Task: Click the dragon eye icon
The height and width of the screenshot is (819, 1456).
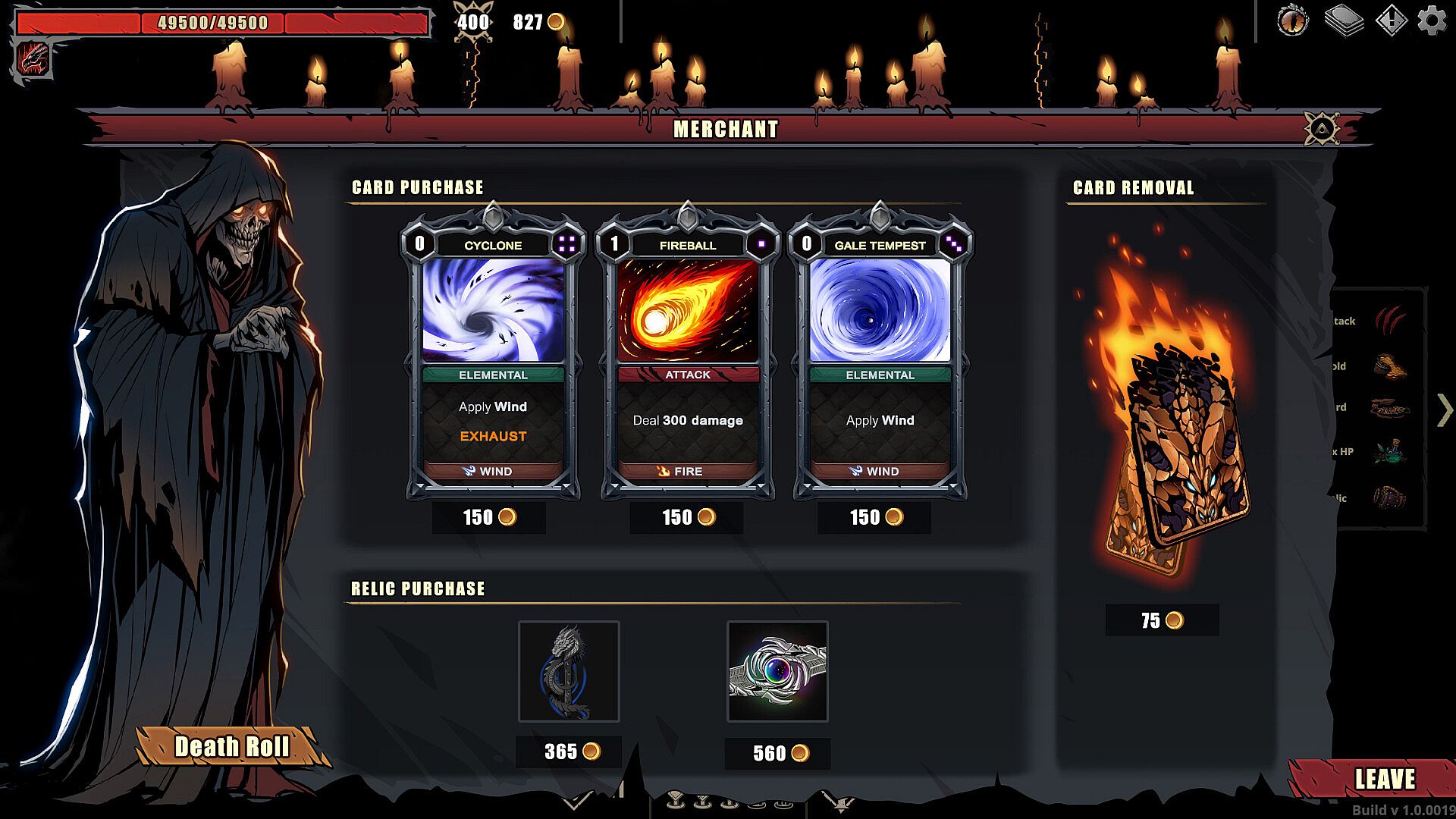Action: click(x=1292, y=20)
